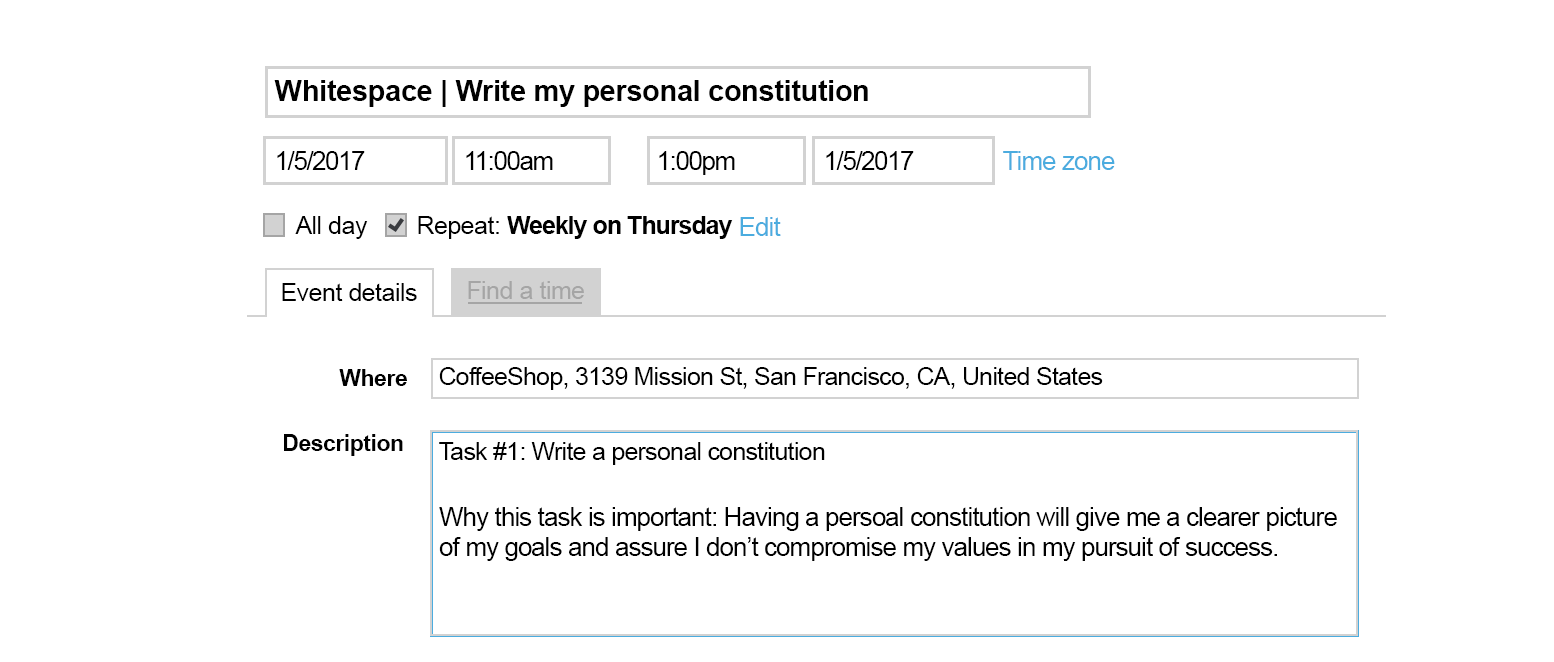Click inside the Where location field
This screenshot has width=1554, height=662.
(x=893, y=378)
